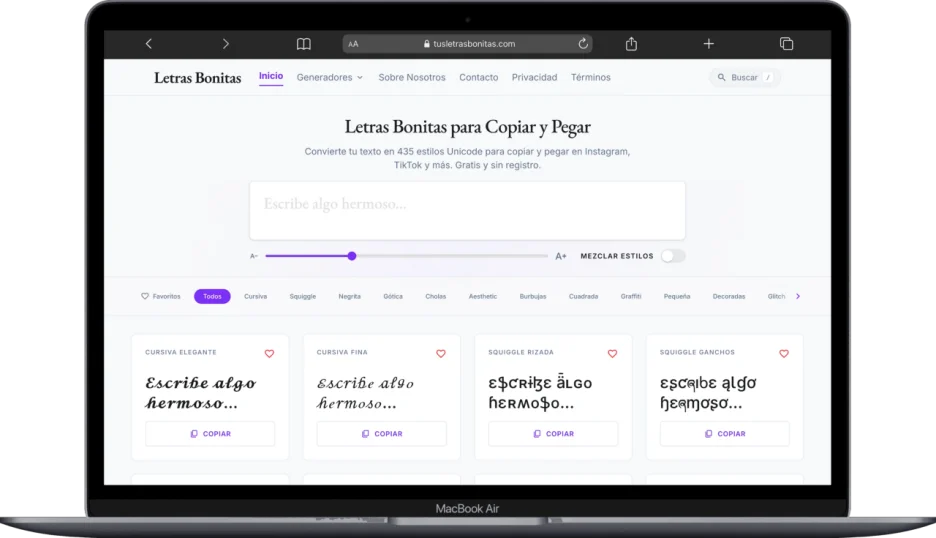This screenshot has height=538, width=936.
Task: Copy the Cursiva Fina text
Action: click(x=381, y=434)
